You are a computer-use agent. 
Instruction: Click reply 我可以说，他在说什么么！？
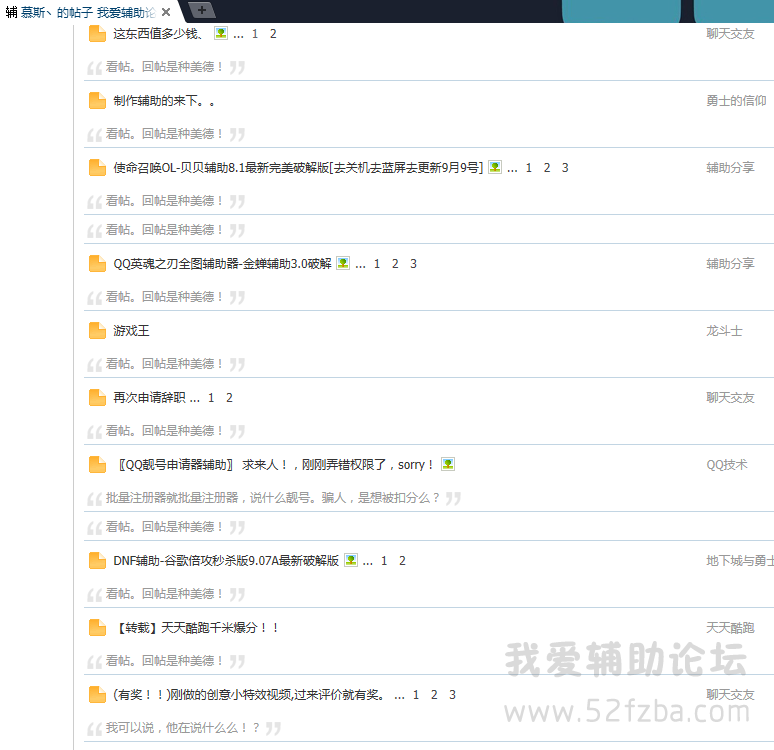[183, 728]
